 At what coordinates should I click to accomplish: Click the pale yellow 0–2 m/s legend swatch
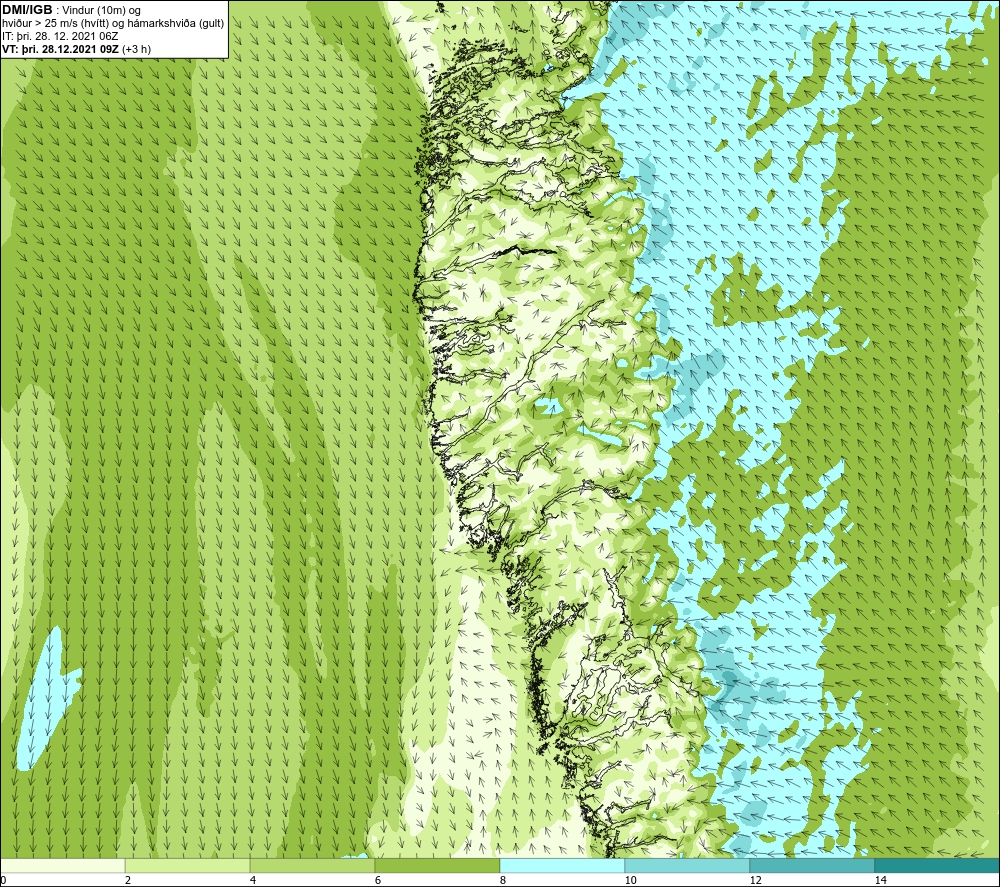[x=62, y=865]
